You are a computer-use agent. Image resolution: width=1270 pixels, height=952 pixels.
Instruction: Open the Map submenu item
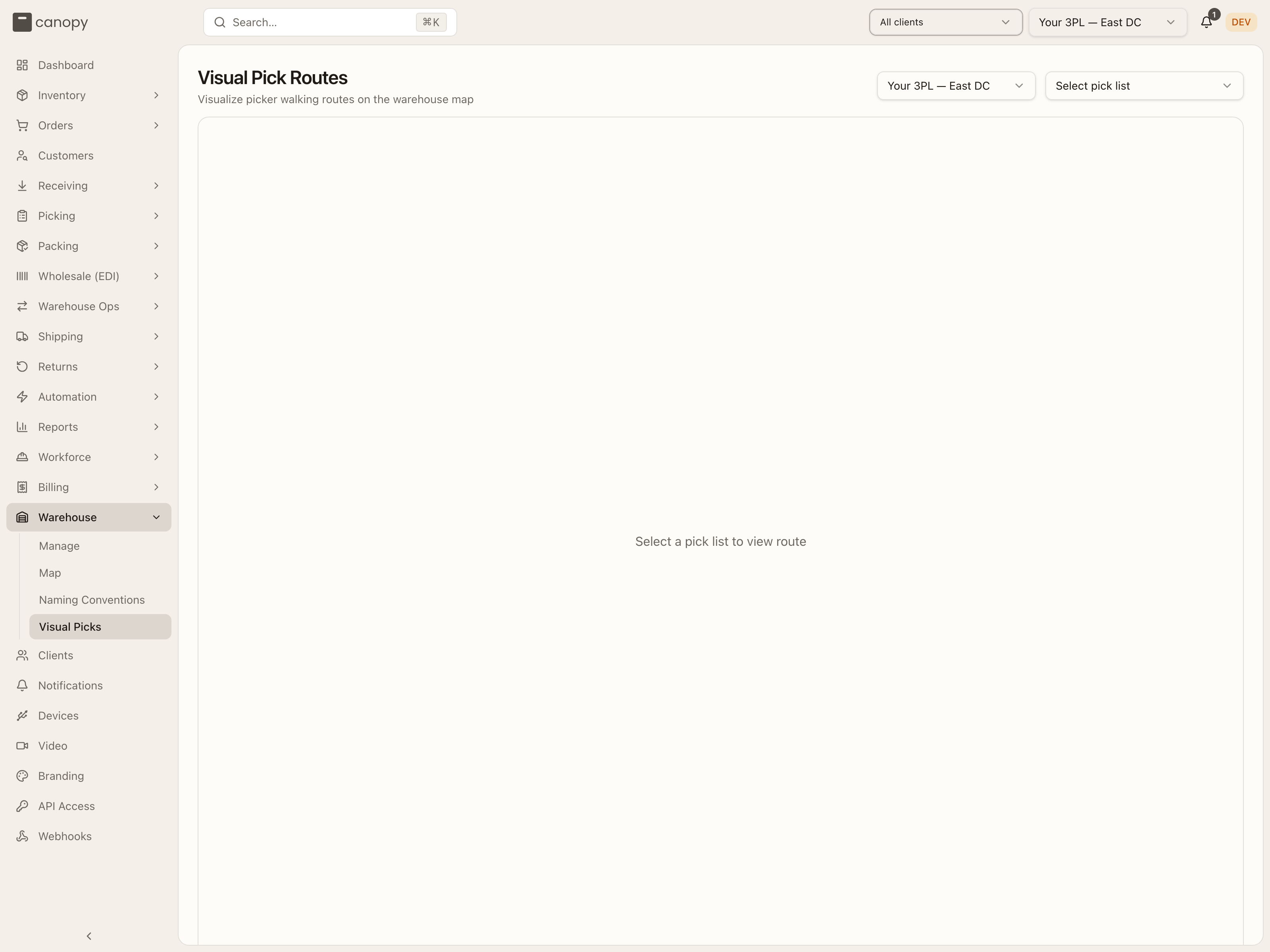(x=100, y=573)
